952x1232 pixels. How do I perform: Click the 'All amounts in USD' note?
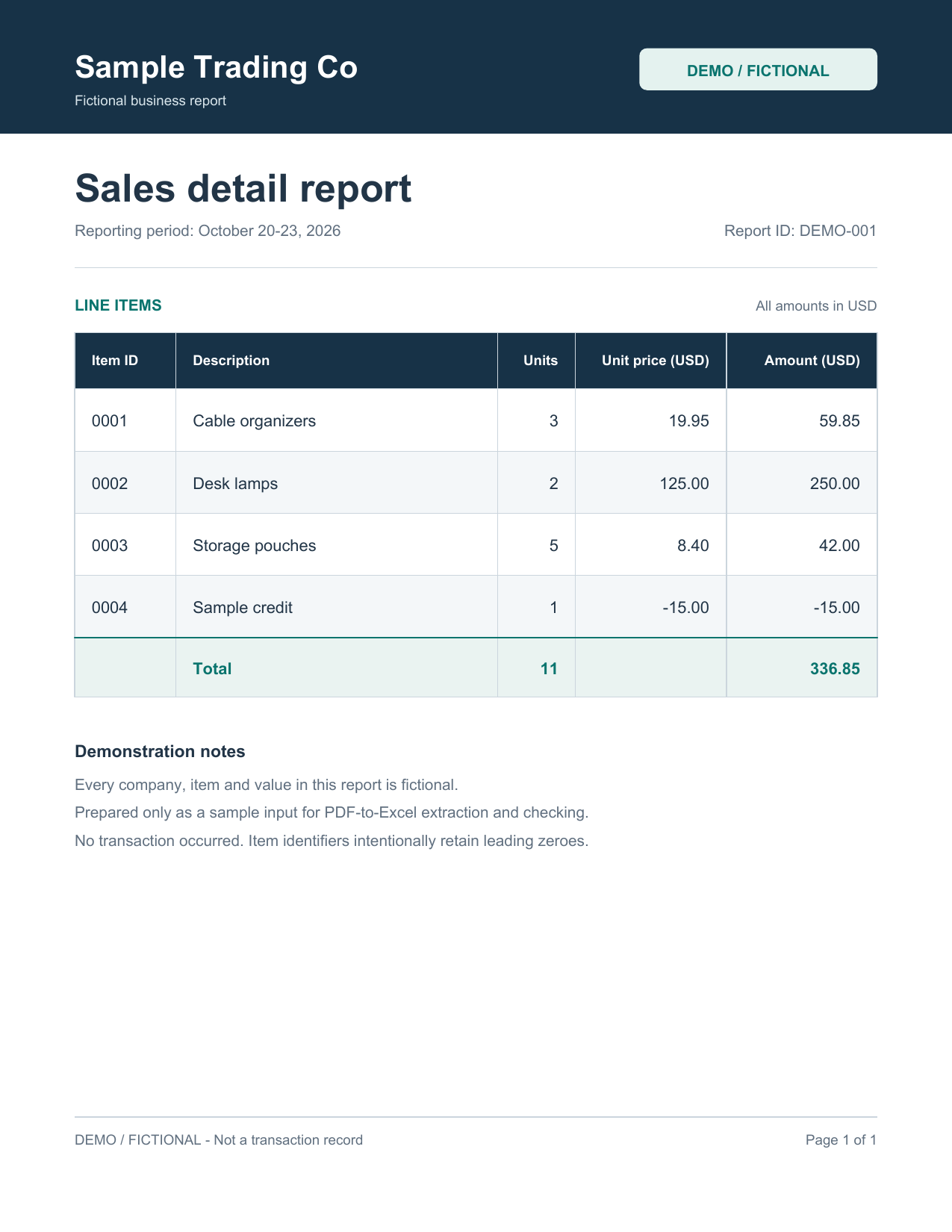pos(816,306)
